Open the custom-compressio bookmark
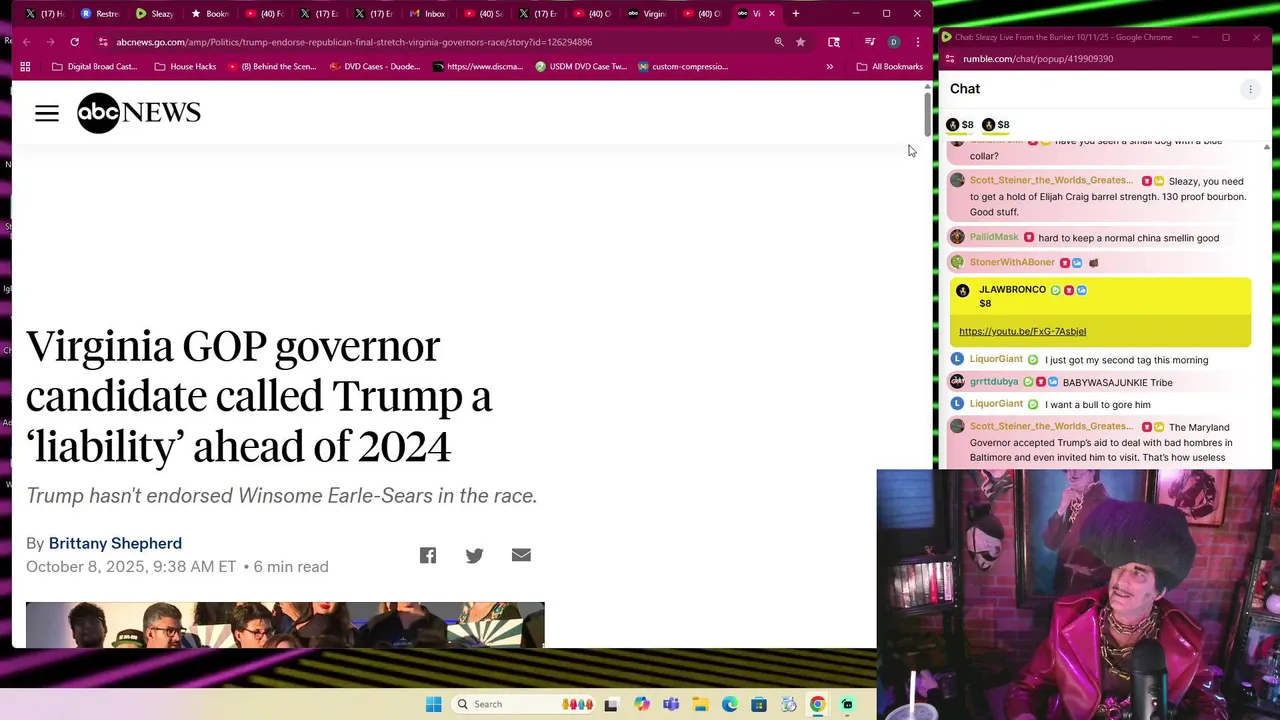 click(684, 67)
